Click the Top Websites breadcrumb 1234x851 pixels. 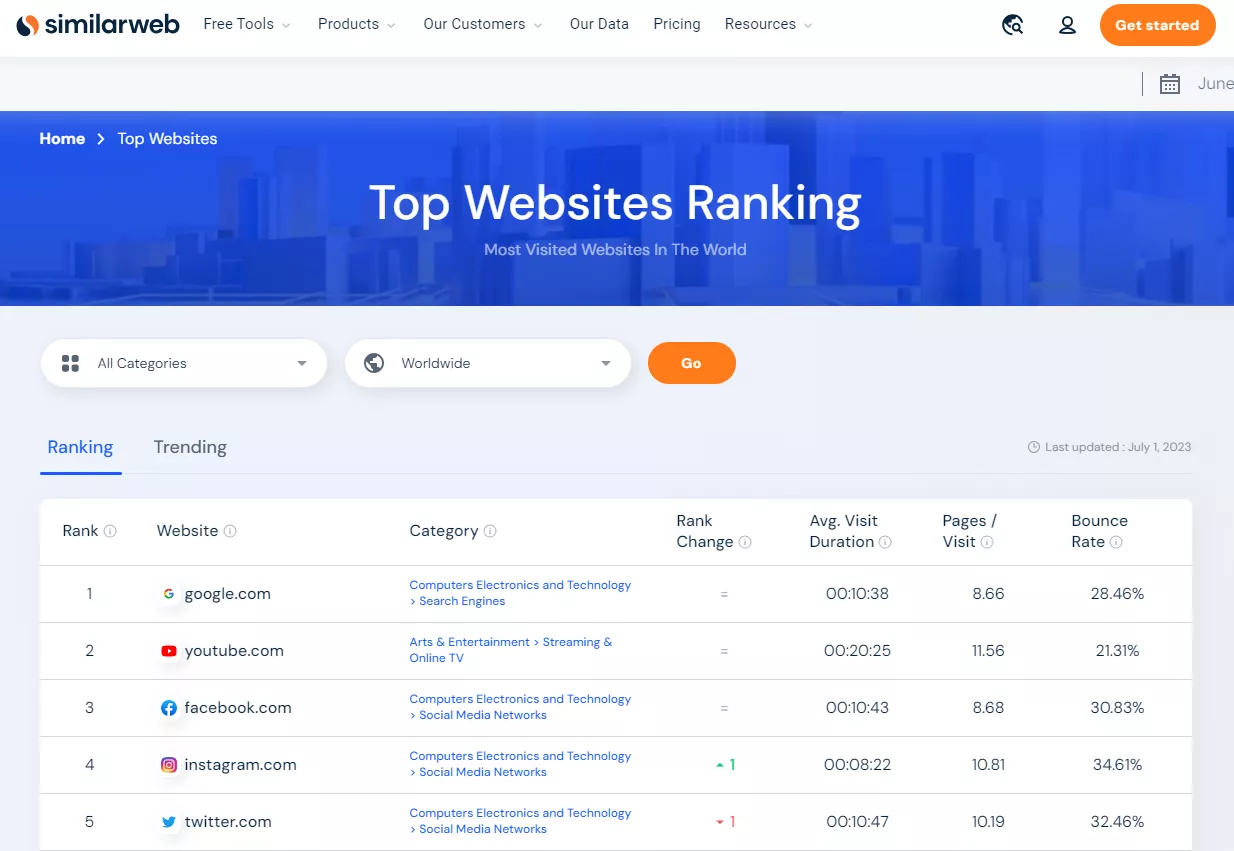click(x=167, y=139)
